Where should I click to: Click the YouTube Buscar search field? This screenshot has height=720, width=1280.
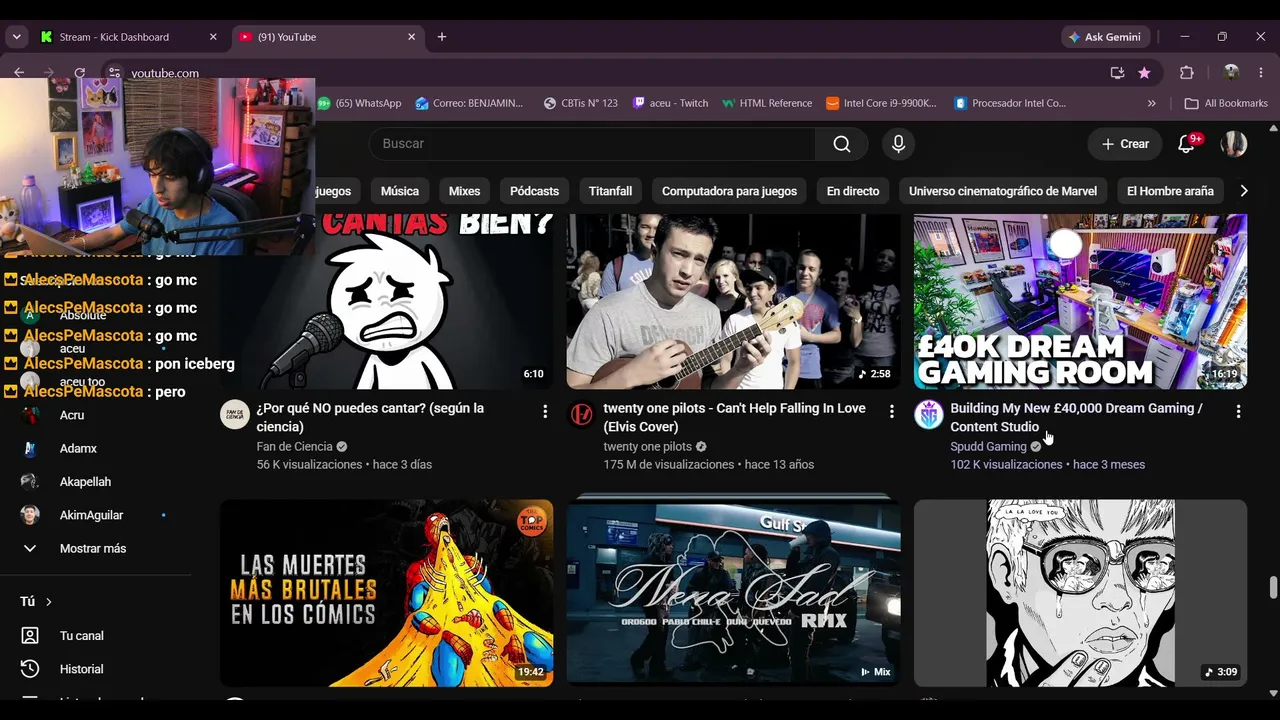pyautogui.click(x=592, y=144)
